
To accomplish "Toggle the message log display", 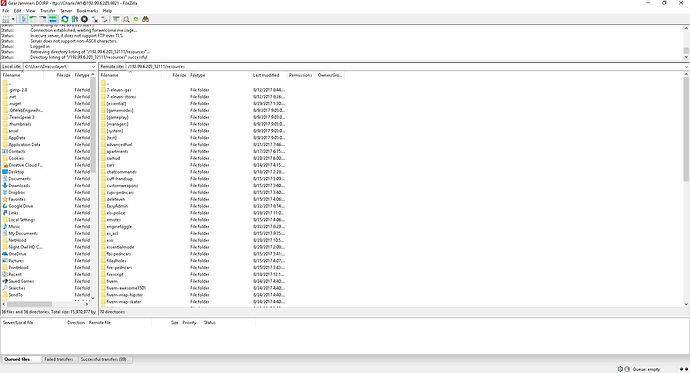I will [x=23, y=19].
